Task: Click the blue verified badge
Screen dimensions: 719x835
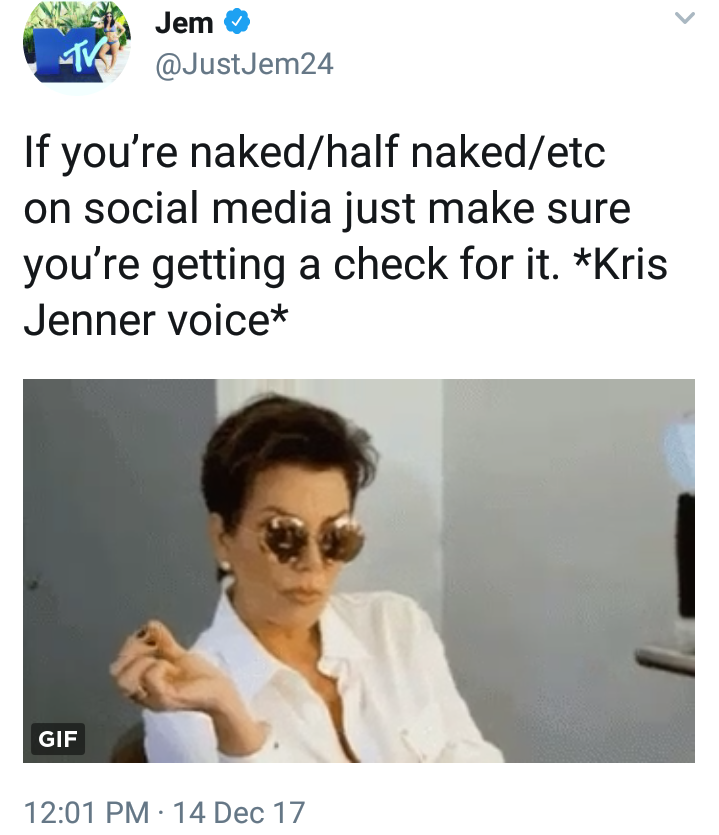Action: (236, 22)
